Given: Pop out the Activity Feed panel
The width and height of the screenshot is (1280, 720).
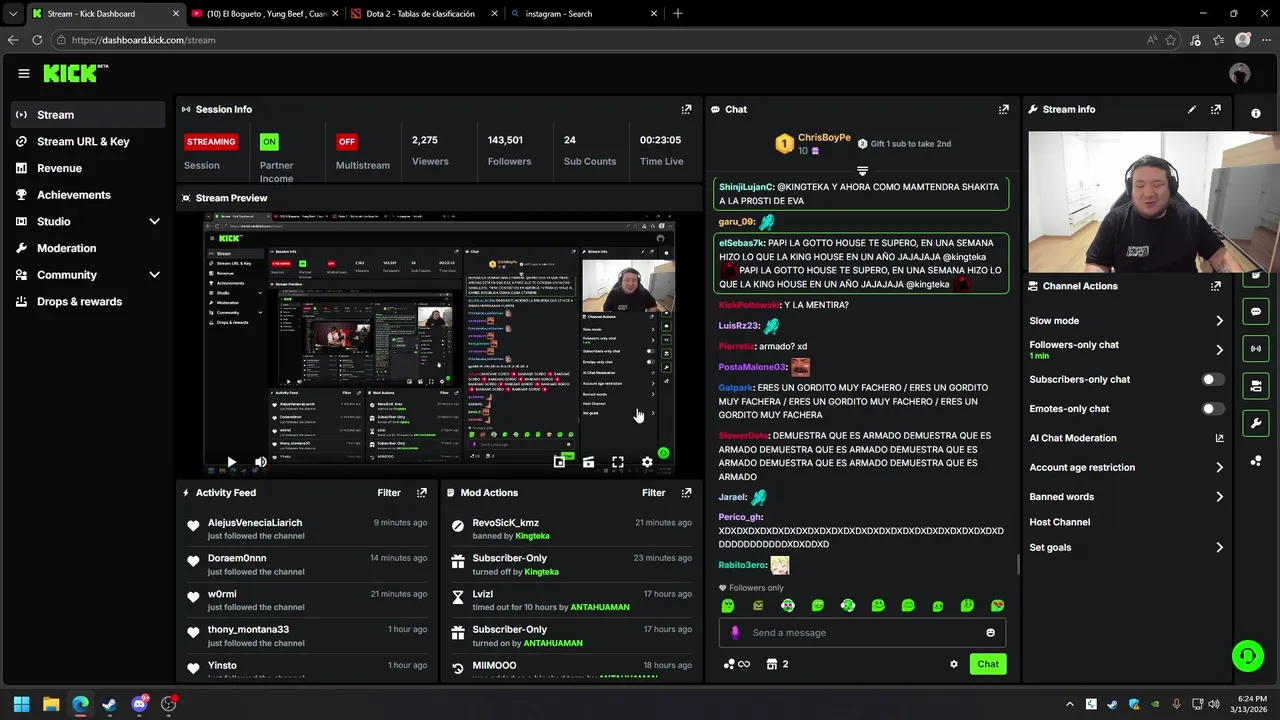Looking at the screenshot, I should (422, 493).
